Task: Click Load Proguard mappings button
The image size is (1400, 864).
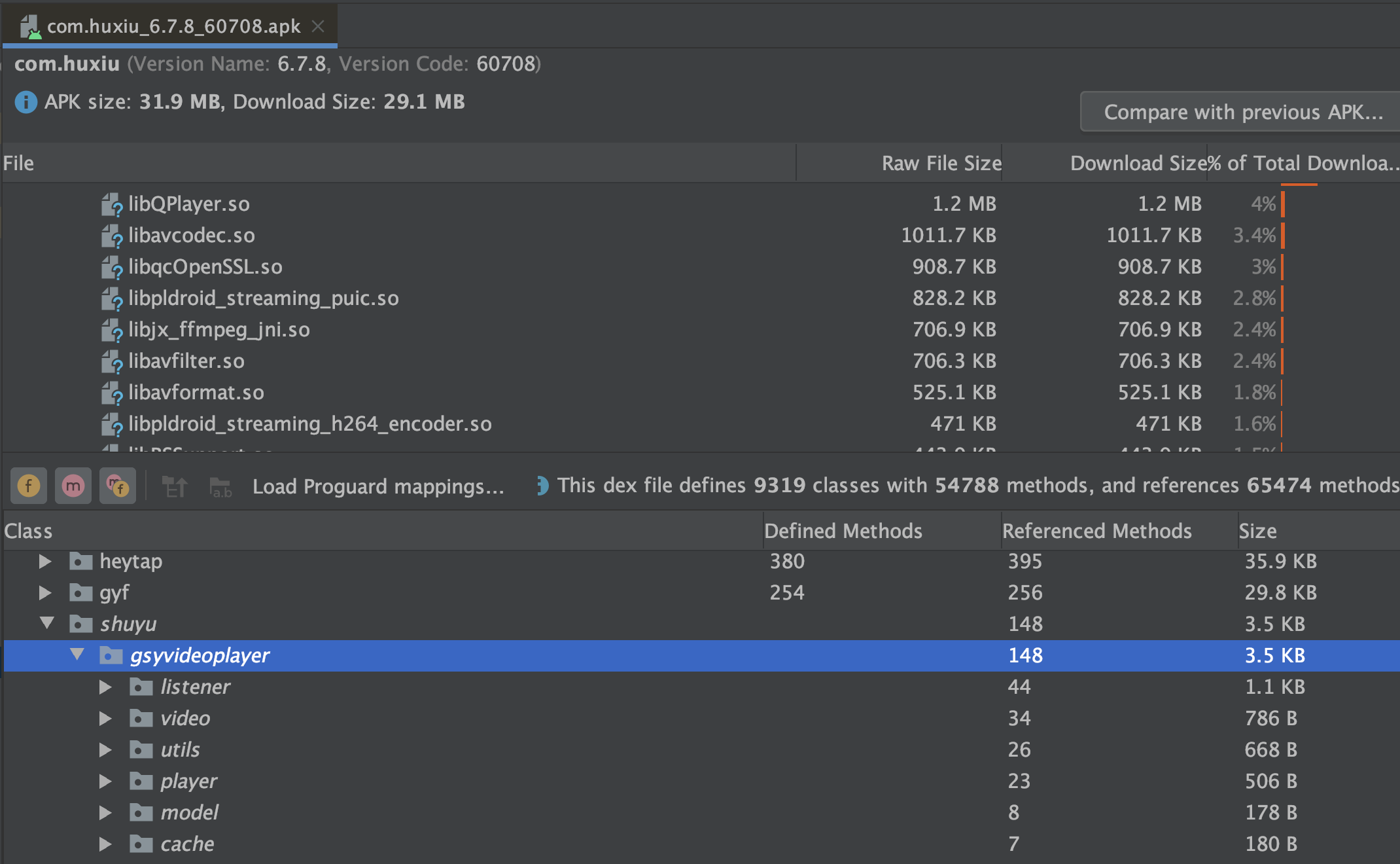Action: click(x=378, y=486)
